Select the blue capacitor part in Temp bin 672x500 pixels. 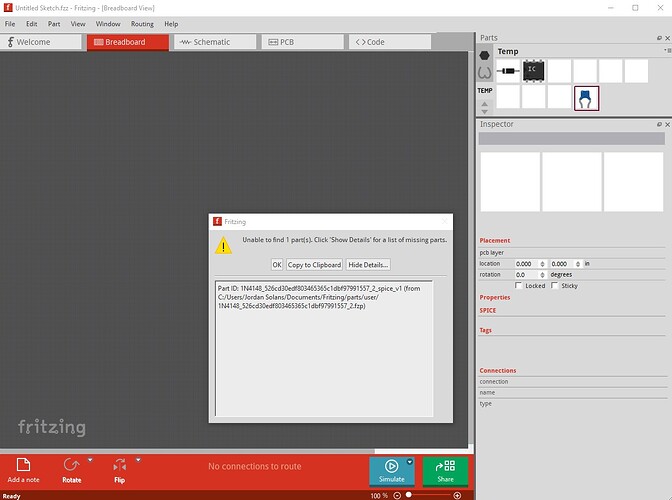click(x=586, y=98)
